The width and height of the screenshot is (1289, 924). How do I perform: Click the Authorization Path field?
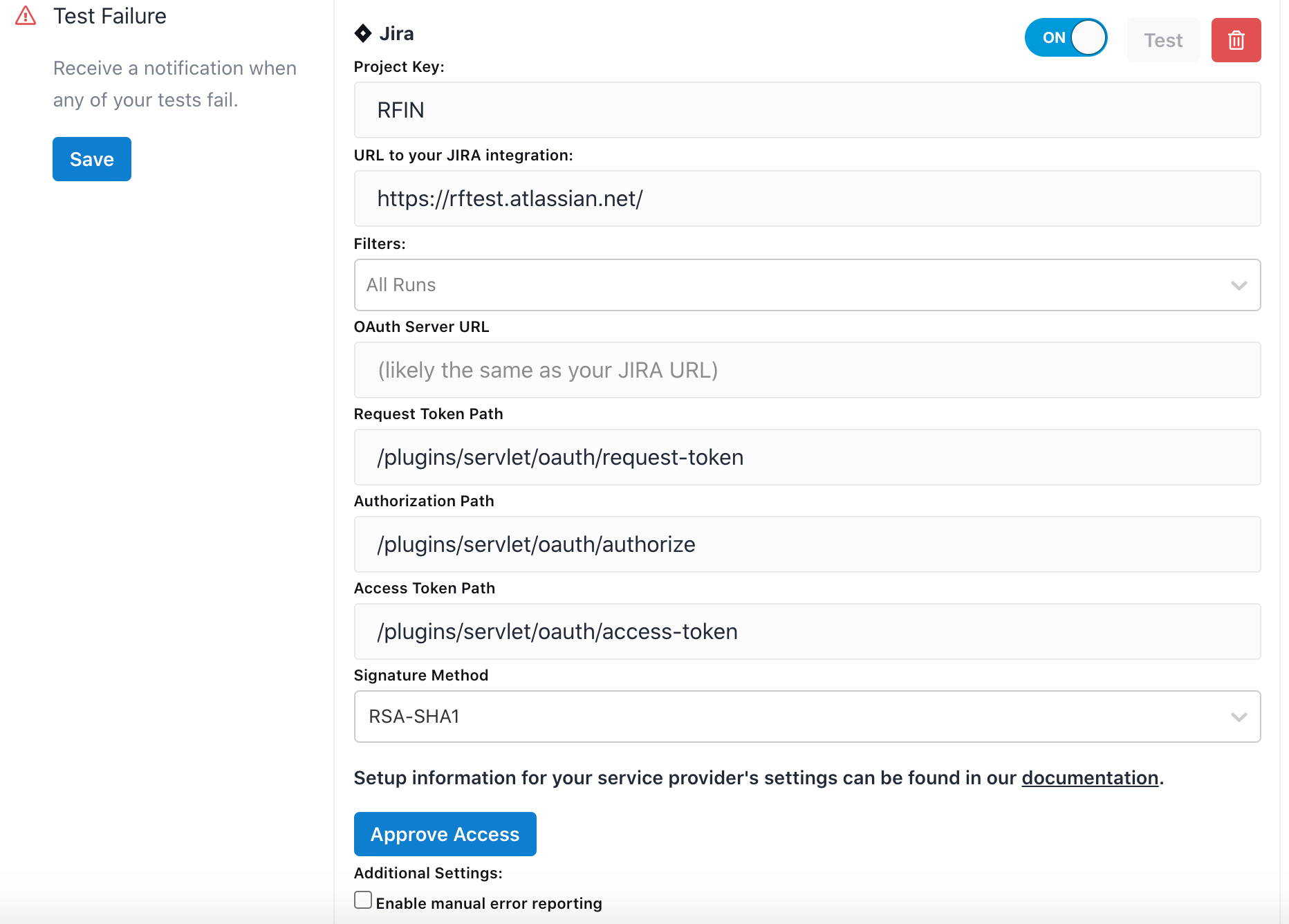click(807, 544)
